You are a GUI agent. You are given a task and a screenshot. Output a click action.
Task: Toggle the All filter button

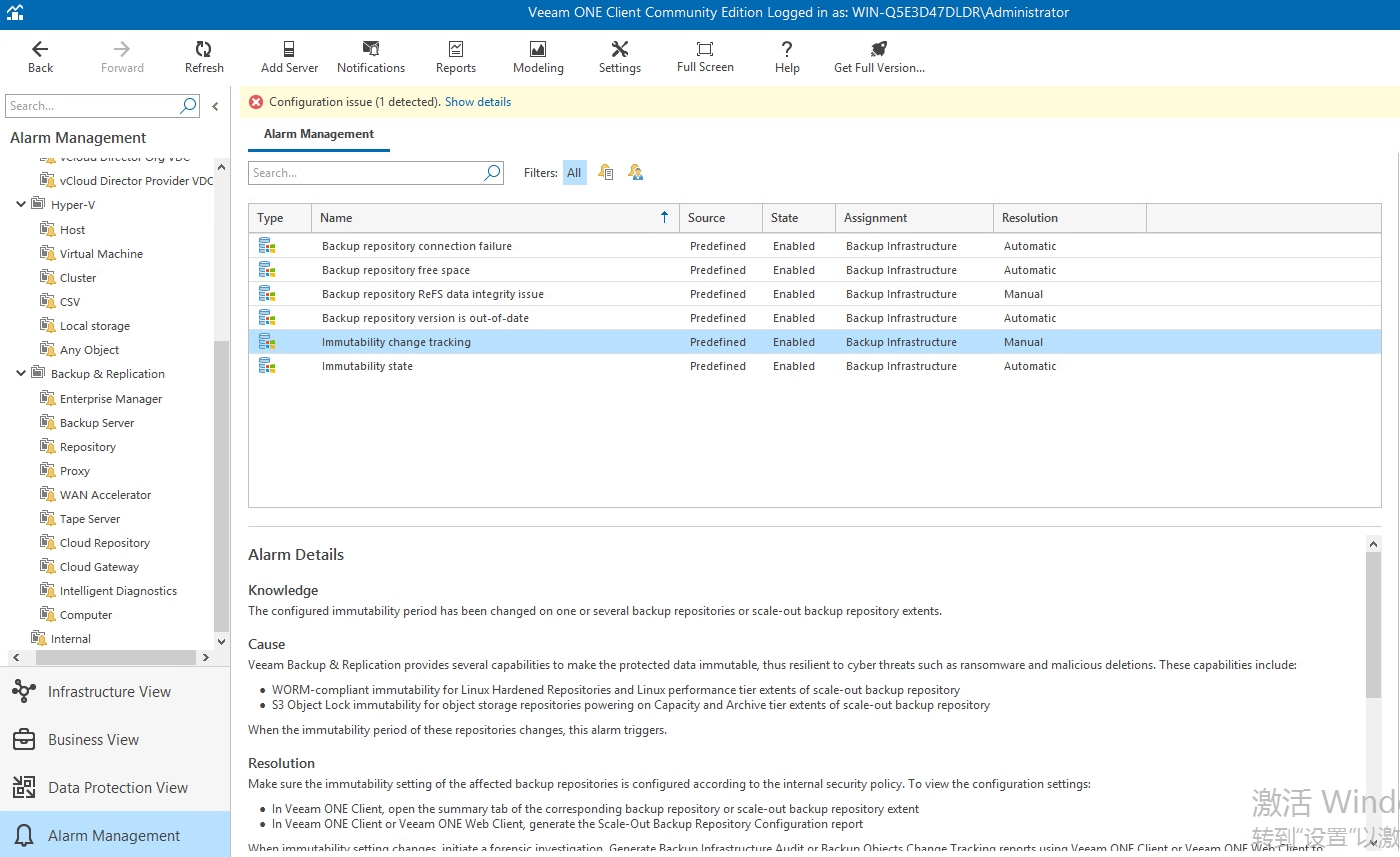tap(574, 173)
